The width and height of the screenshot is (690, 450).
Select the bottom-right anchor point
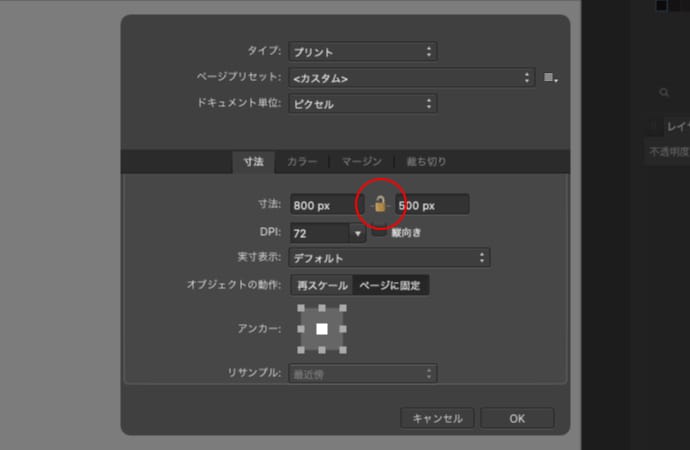click(343, 350)
